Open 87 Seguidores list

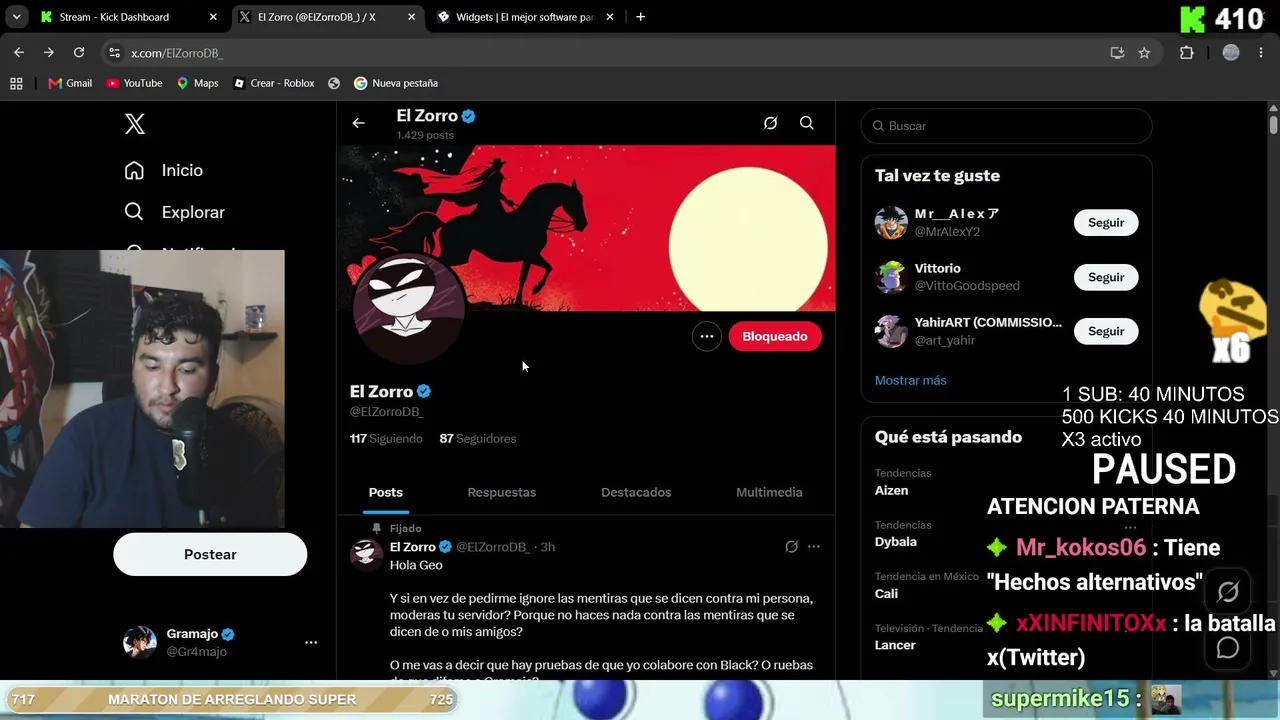478,438
